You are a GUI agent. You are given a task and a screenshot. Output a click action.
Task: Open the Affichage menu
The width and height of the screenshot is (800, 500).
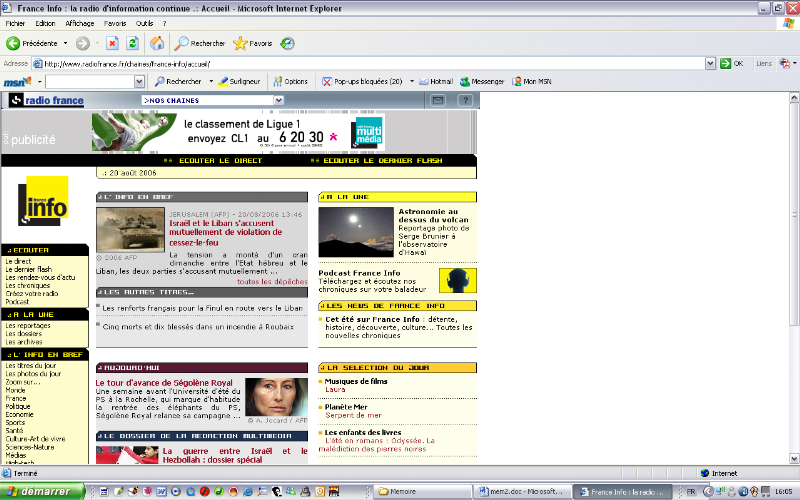pos(80,22)
